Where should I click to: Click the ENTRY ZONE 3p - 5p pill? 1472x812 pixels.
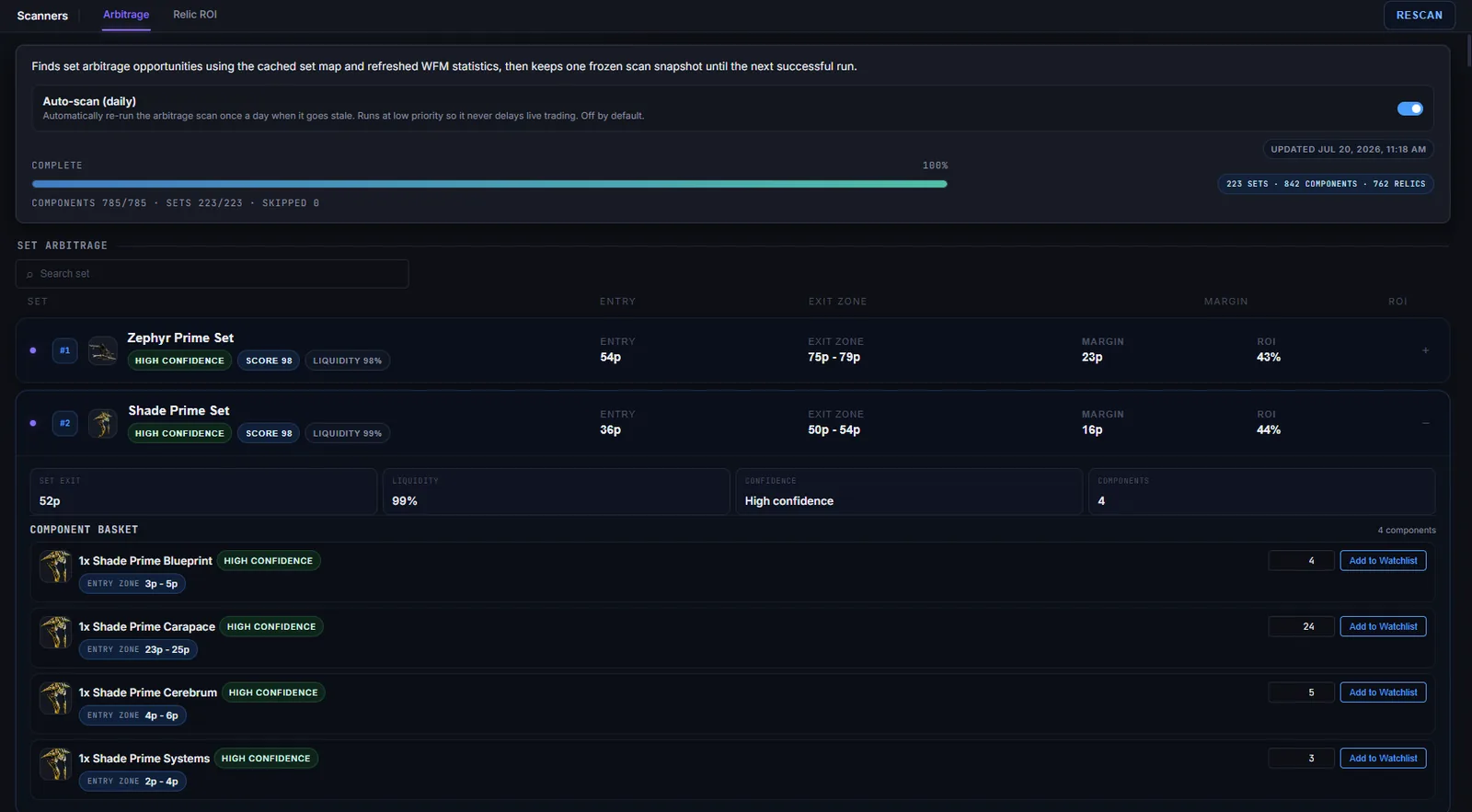pyautogui.click(x=132, y=584)
